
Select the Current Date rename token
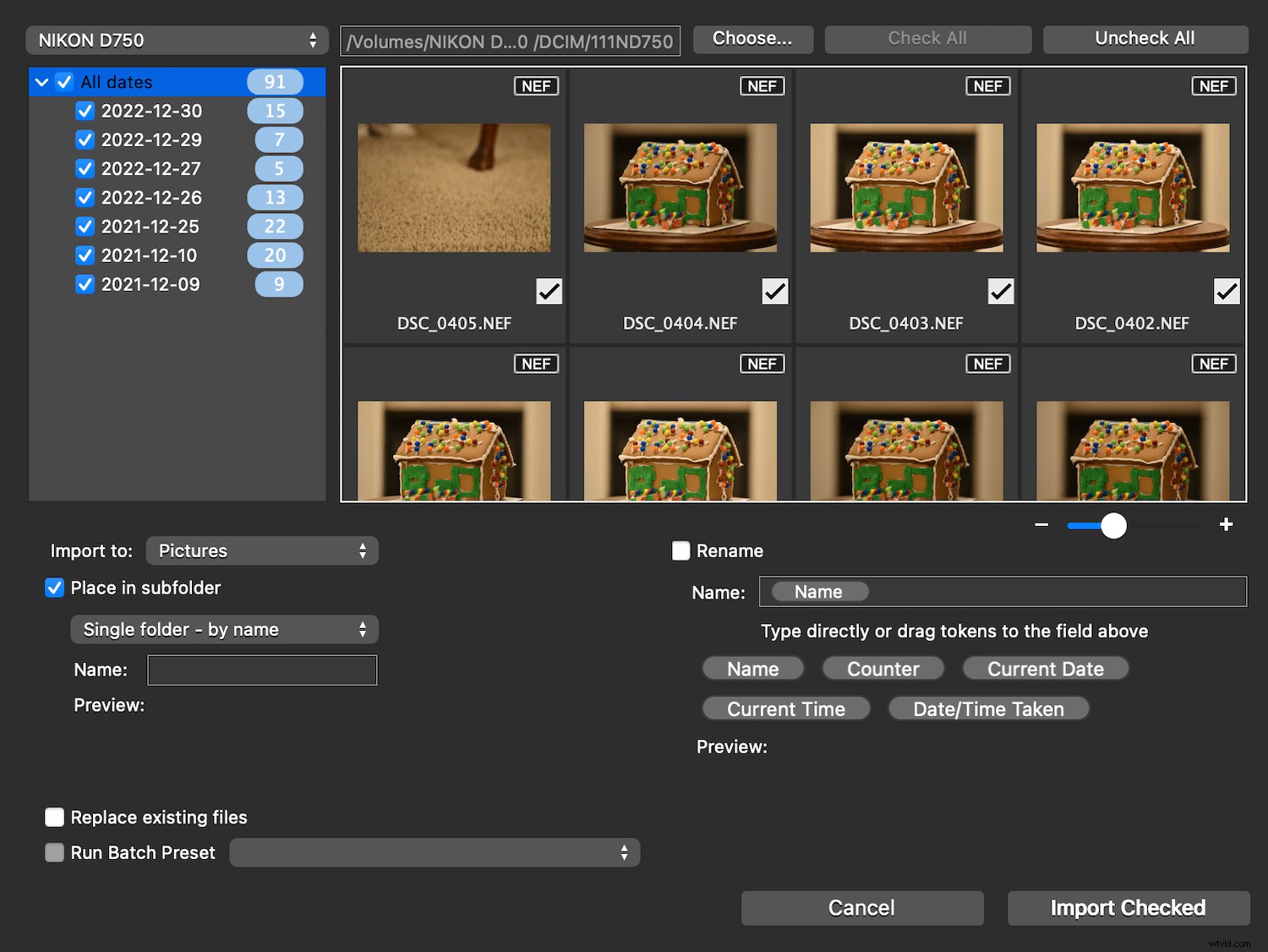click(1046, 668)
